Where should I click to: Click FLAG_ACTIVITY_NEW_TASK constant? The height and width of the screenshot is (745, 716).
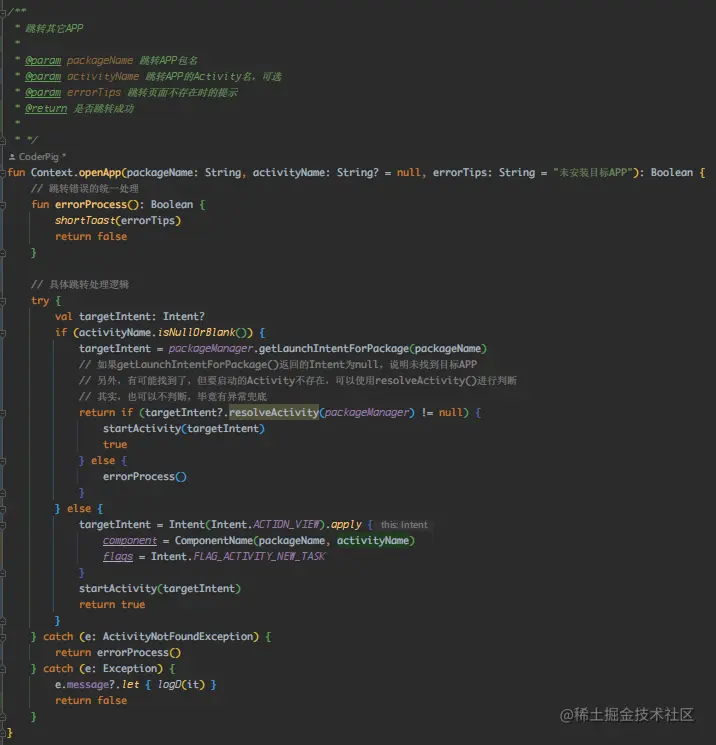(259, 556)
